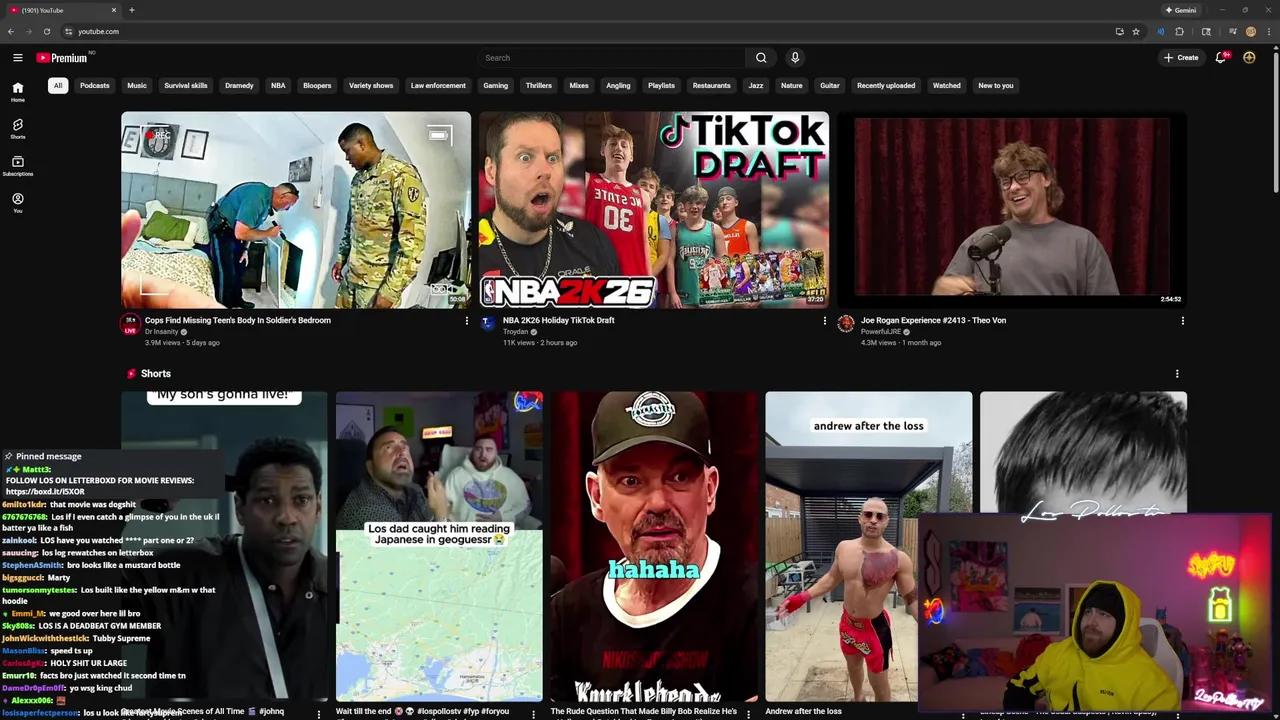Click the install app icon in address bar
The image size is (1280, 720).
point(1119,31)
